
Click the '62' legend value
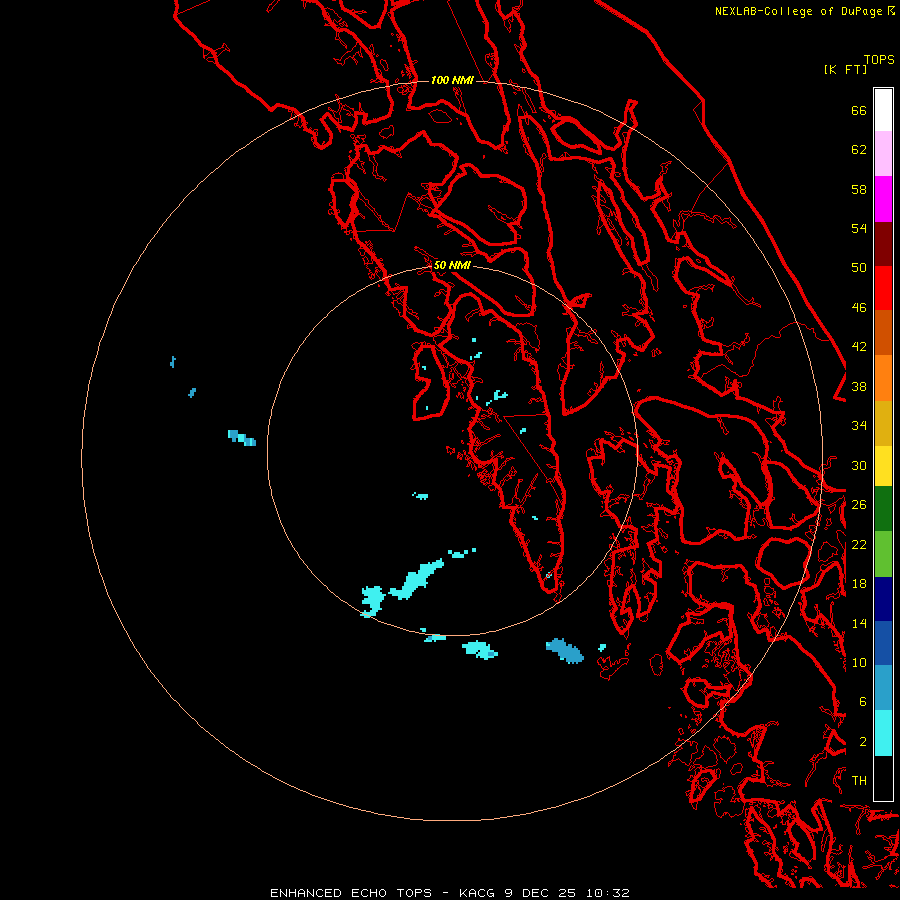coord(859,150)
